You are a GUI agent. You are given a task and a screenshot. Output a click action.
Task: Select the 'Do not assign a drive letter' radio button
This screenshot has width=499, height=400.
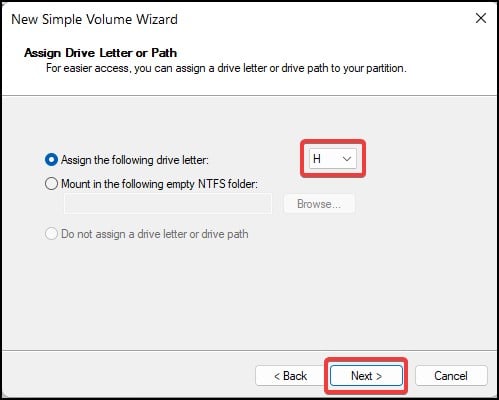point(51,234)
